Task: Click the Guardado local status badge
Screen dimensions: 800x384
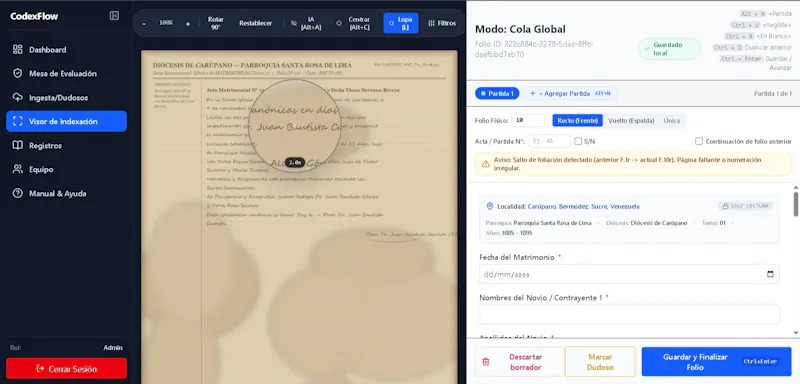Action: click(x=669, y=49)
